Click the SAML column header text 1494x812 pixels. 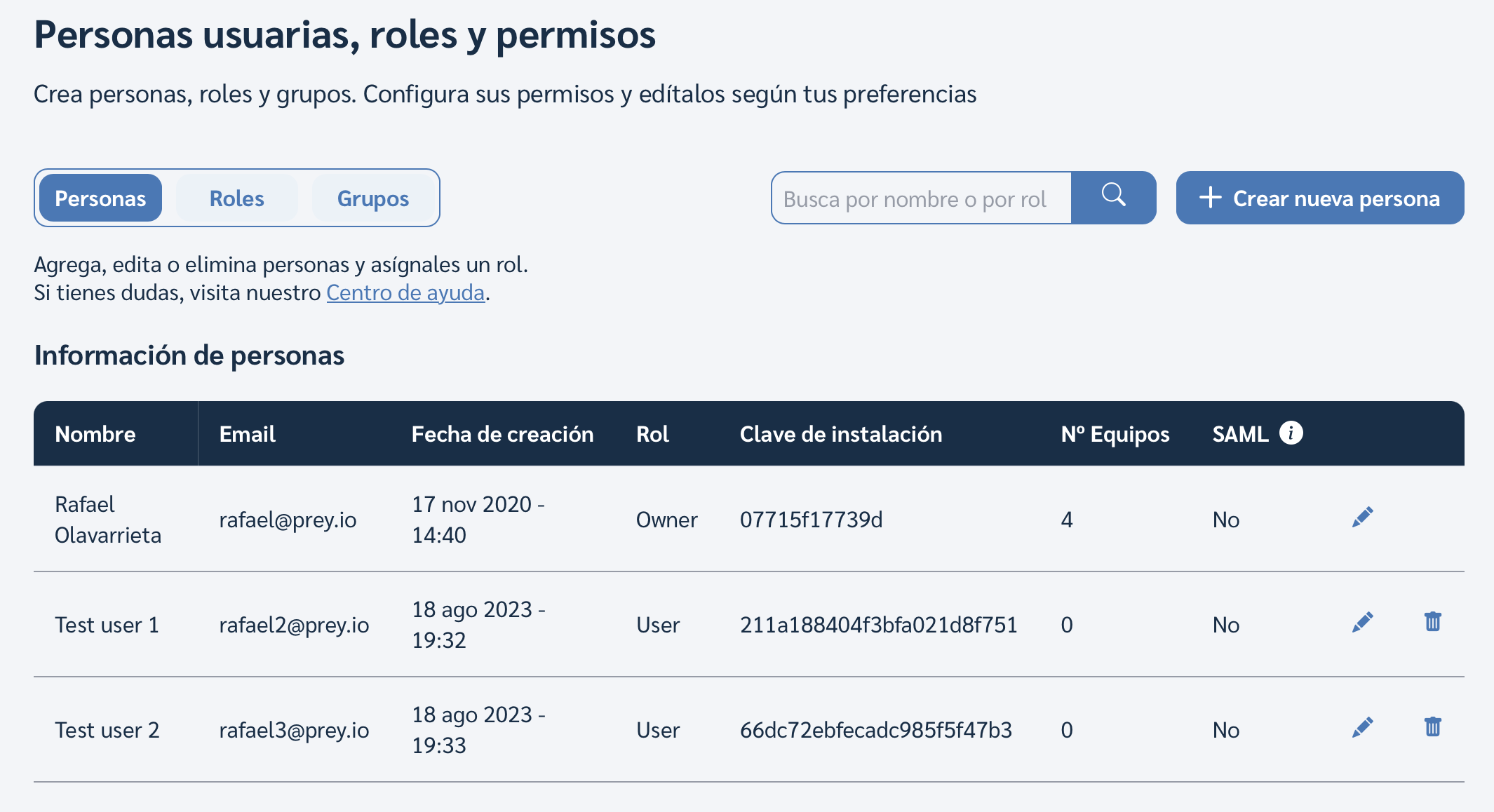[x=1240, y=434]
